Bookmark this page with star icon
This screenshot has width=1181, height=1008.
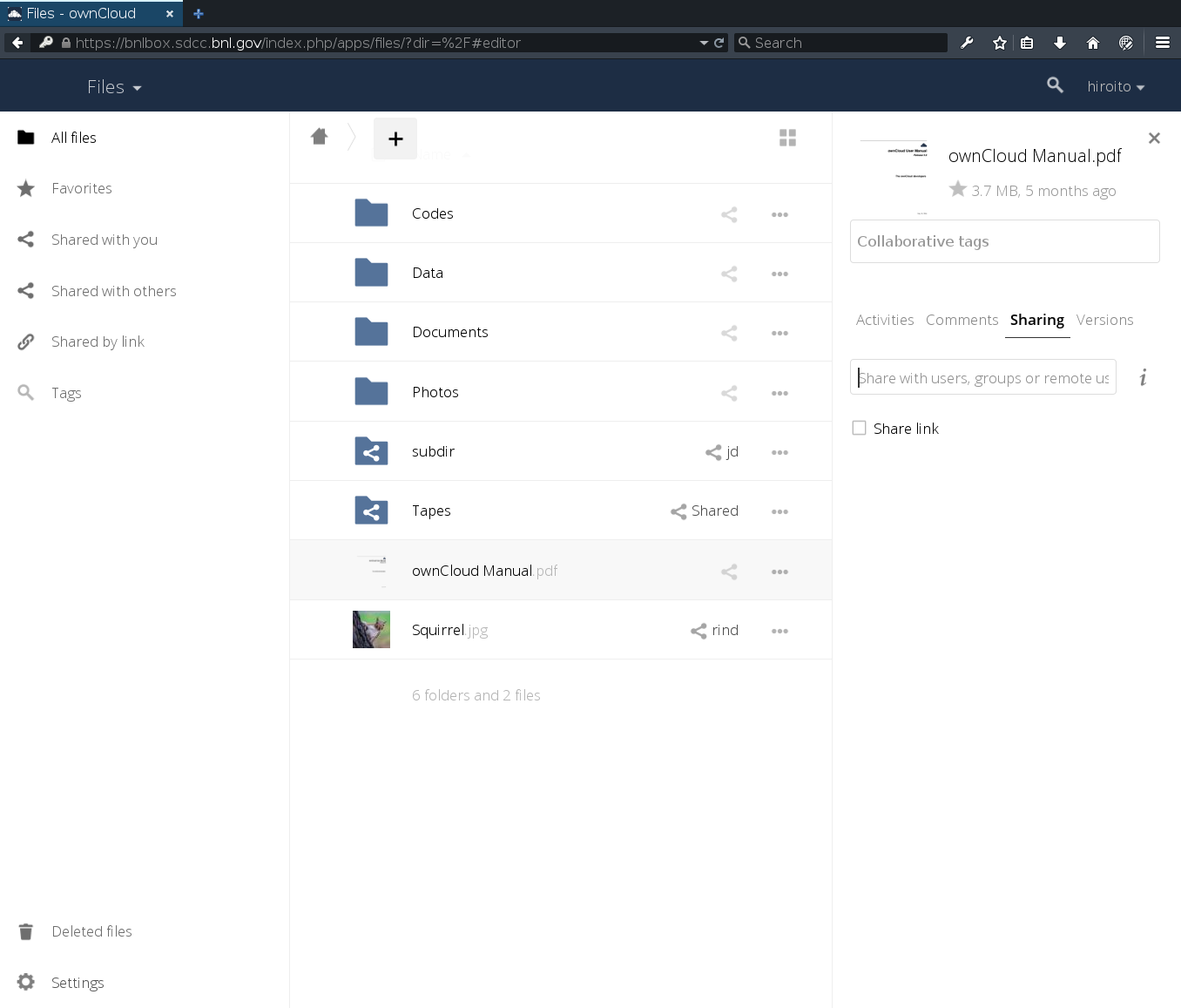click(1000, 43)
